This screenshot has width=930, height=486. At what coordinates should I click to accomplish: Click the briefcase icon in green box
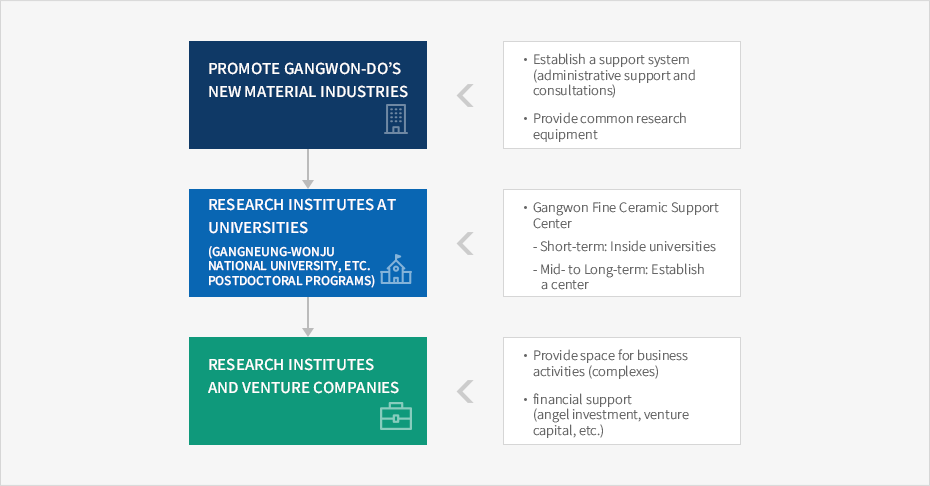click(x=396, y=415)
